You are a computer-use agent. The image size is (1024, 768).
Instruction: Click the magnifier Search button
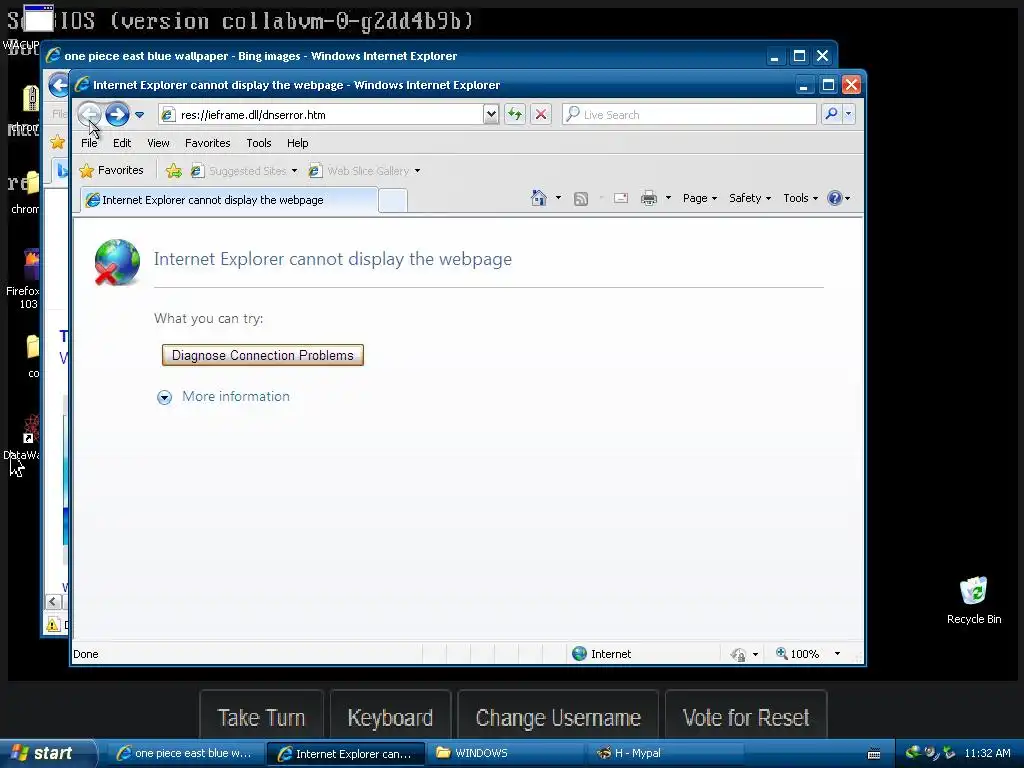coord(831,114)
